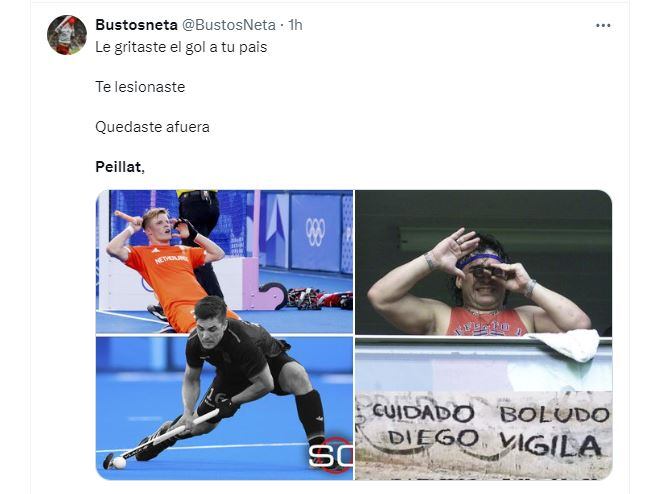Open the Bustosneta display name link

click(x=136, y=25)
